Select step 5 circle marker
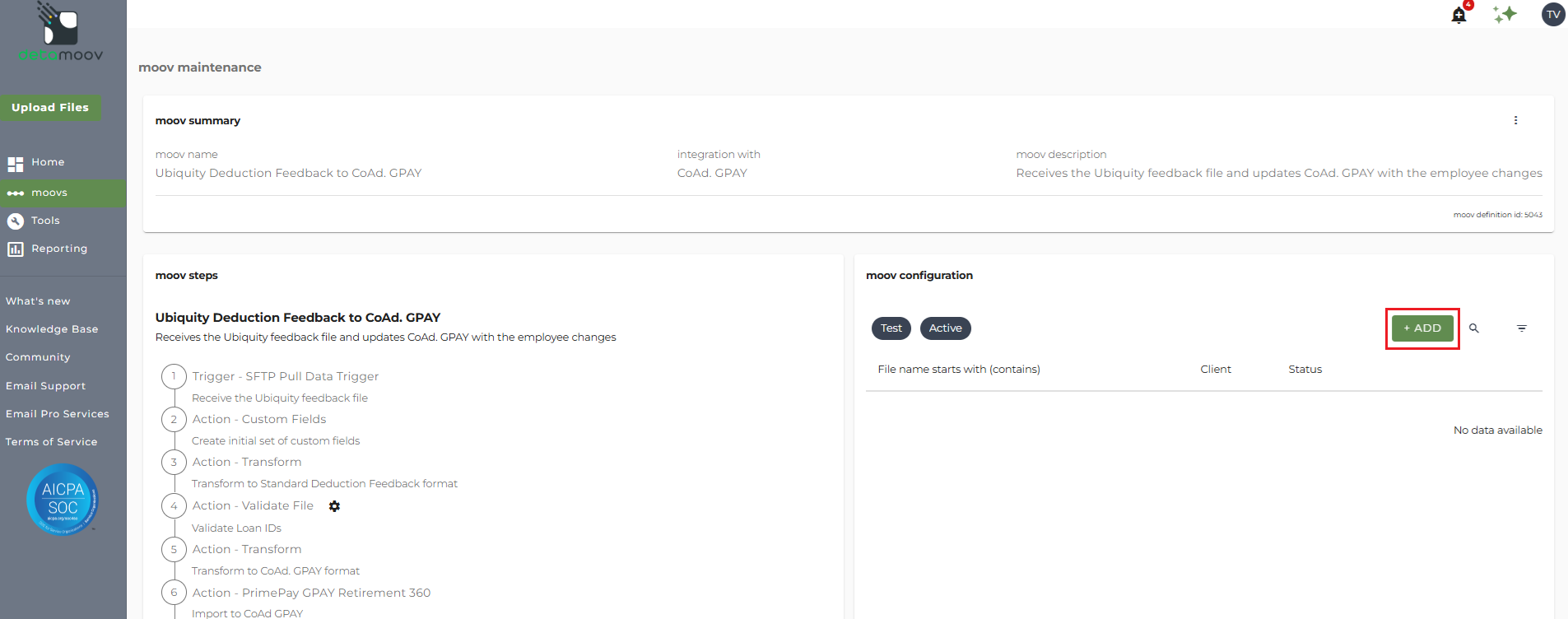 coord(174,550)
